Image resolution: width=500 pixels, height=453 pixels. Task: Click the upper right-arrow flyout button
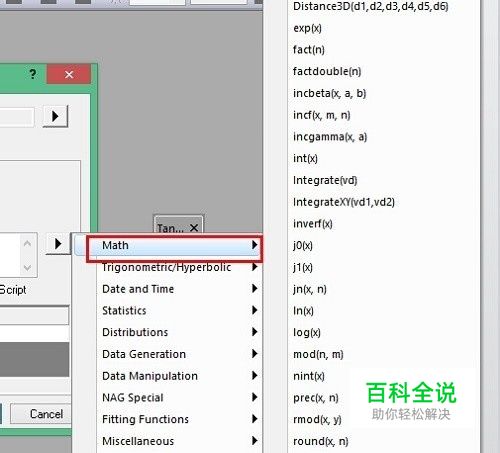click(x=55, y=116)
